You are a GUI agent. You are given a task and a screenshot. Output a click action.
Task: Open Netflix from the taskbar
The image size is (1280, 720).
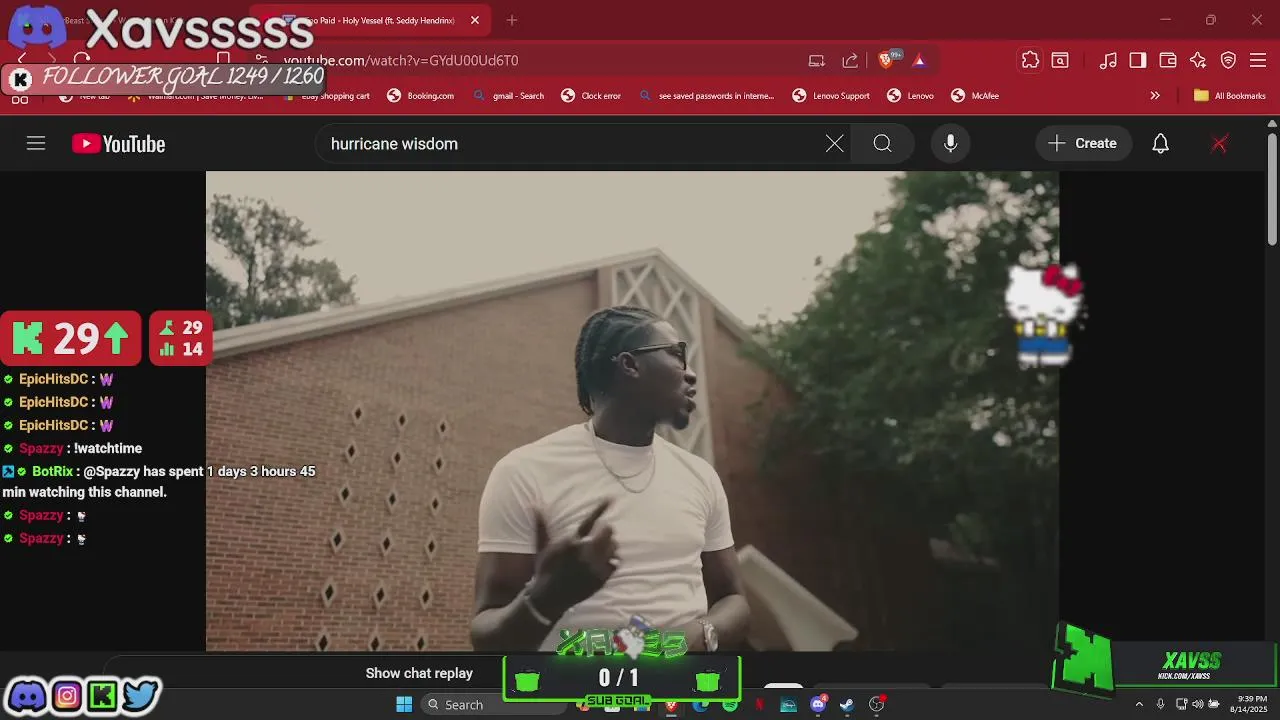[759, 705]
